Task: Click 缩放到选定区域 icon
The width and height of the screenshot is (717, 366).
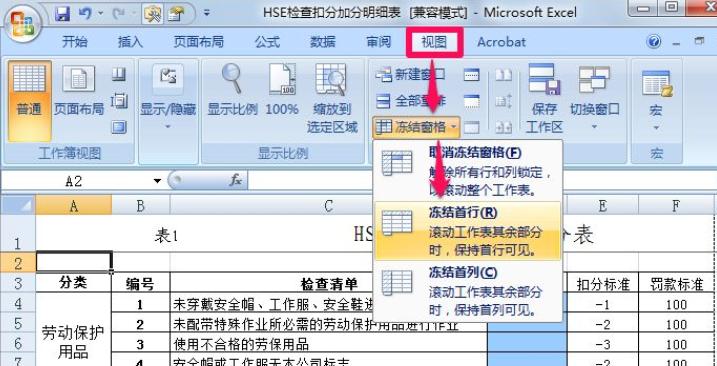Action: point(332,79)
